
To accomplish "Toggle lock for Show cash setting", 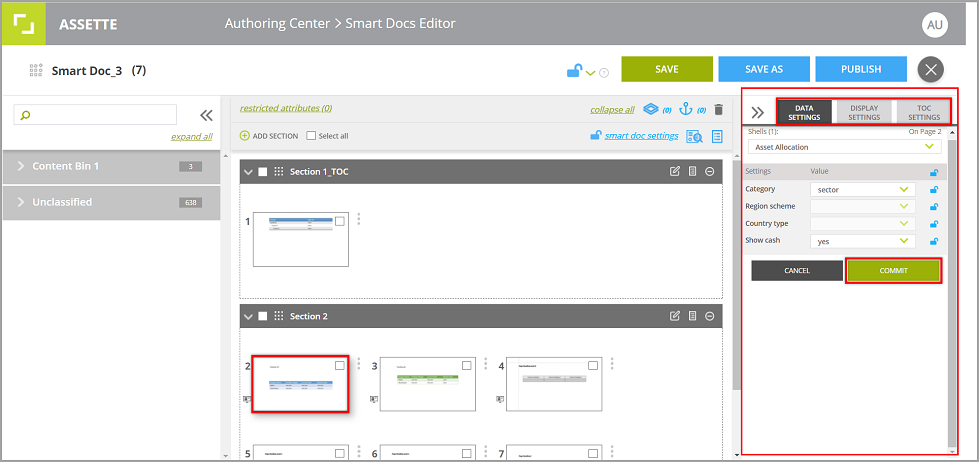I will [934, 241].
